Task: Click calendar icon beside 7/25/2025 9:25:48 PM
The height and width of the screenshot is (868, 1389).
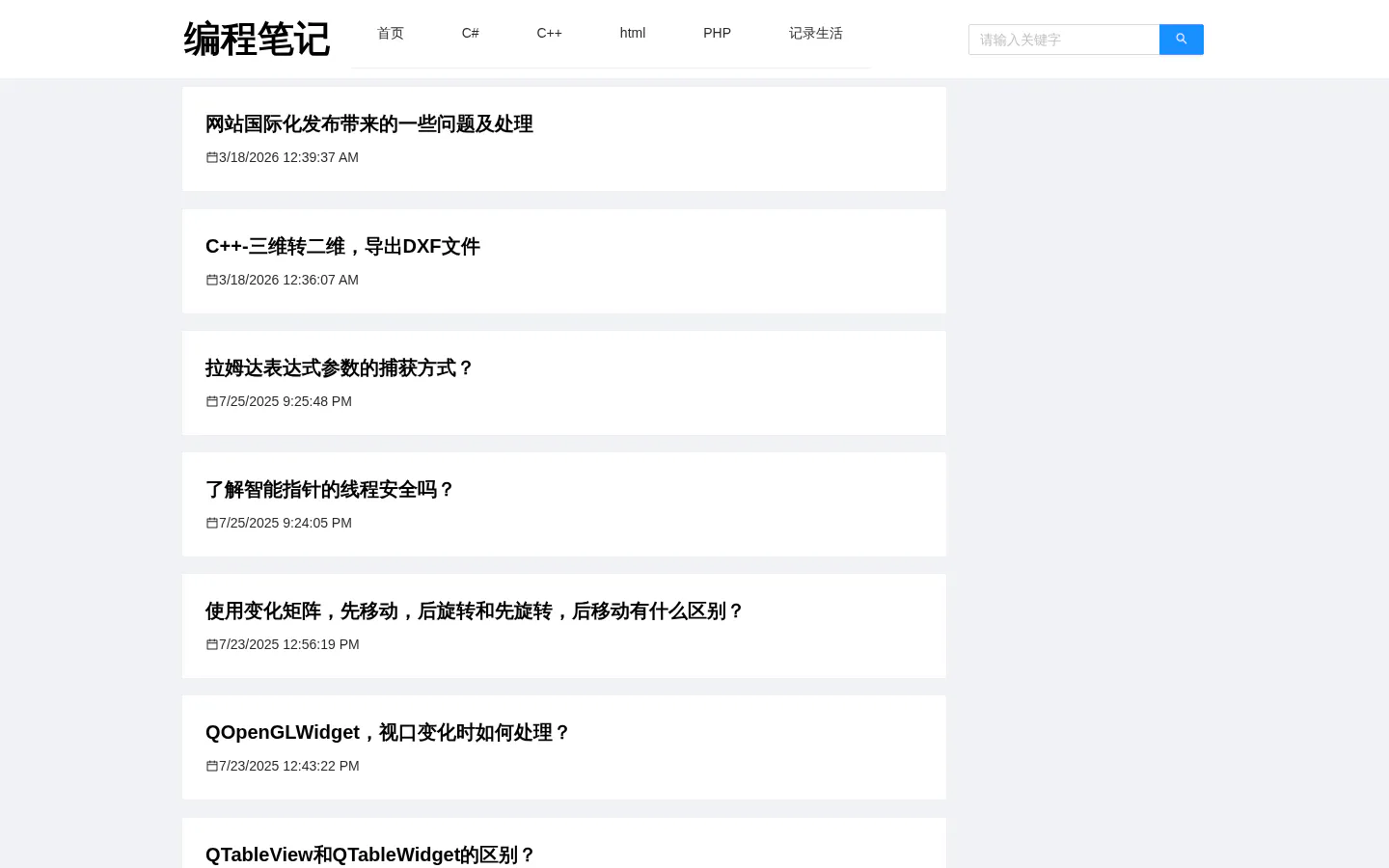Action: click(x=212, y=401)
